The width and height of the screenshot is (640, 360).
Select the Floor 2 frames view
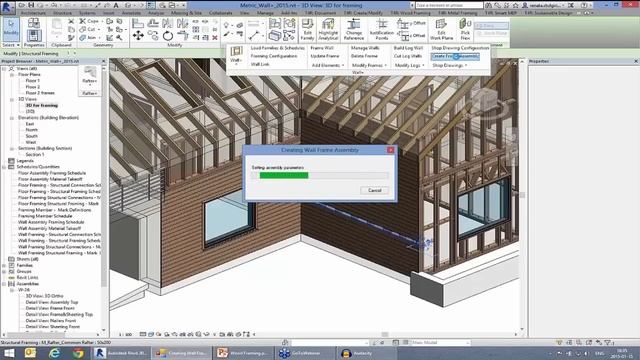(x=40, y=93)
